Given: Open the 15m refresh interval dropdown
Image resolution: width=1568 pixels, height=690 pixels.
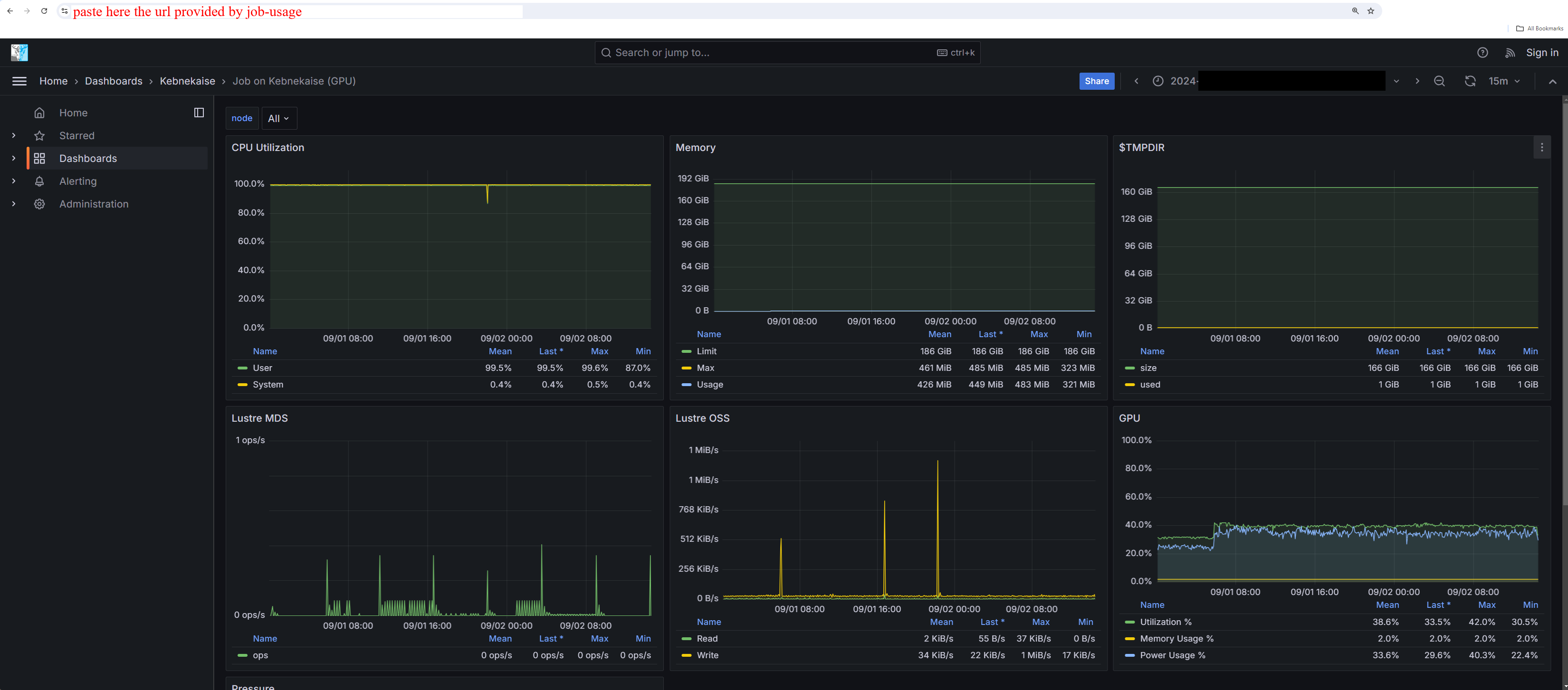Looking at the screenshot, I should pyautogui.click(x=1503, y=81).
